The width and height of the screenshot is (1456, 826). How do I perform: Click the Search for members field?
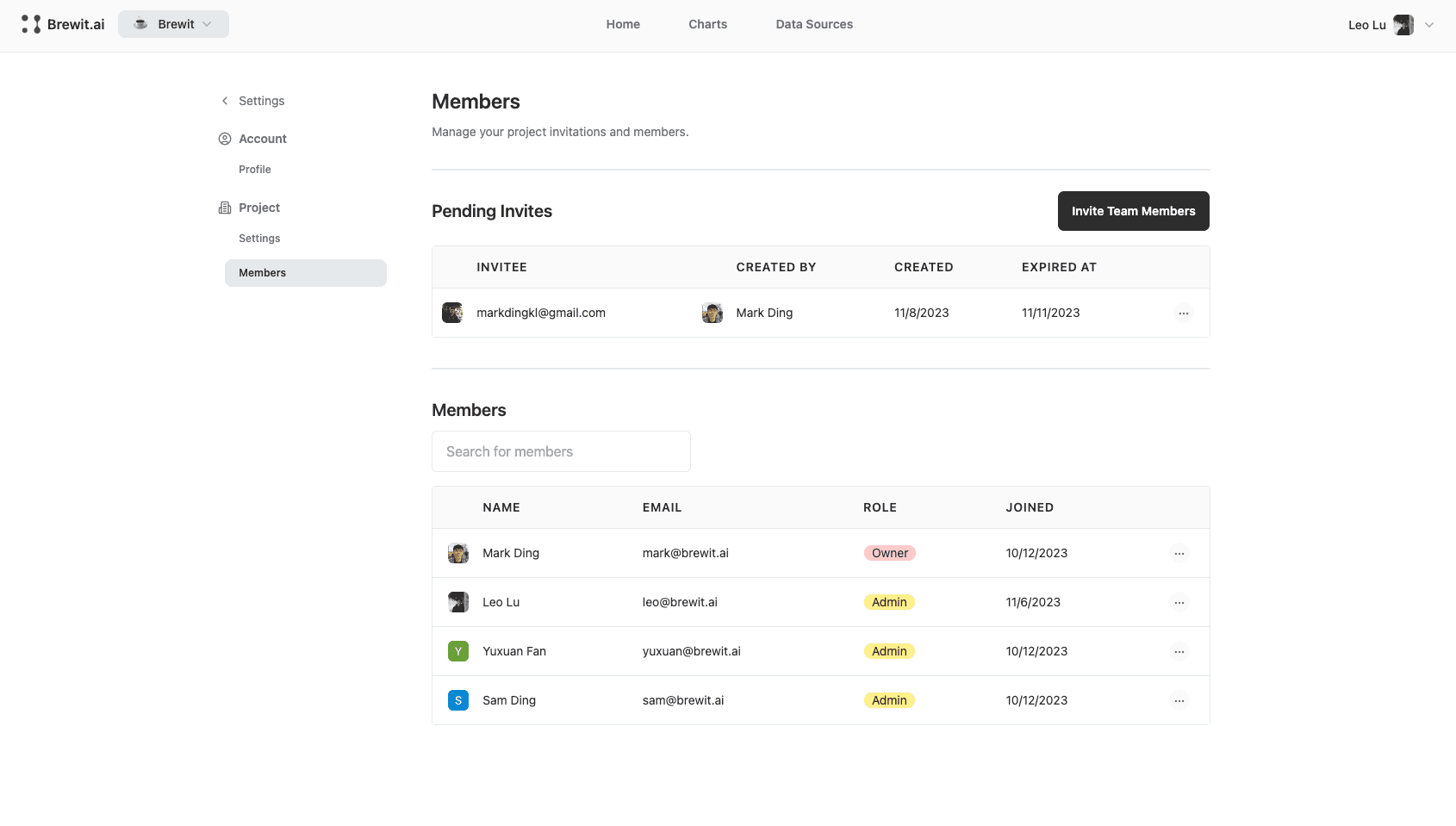[x=561, y=451]
